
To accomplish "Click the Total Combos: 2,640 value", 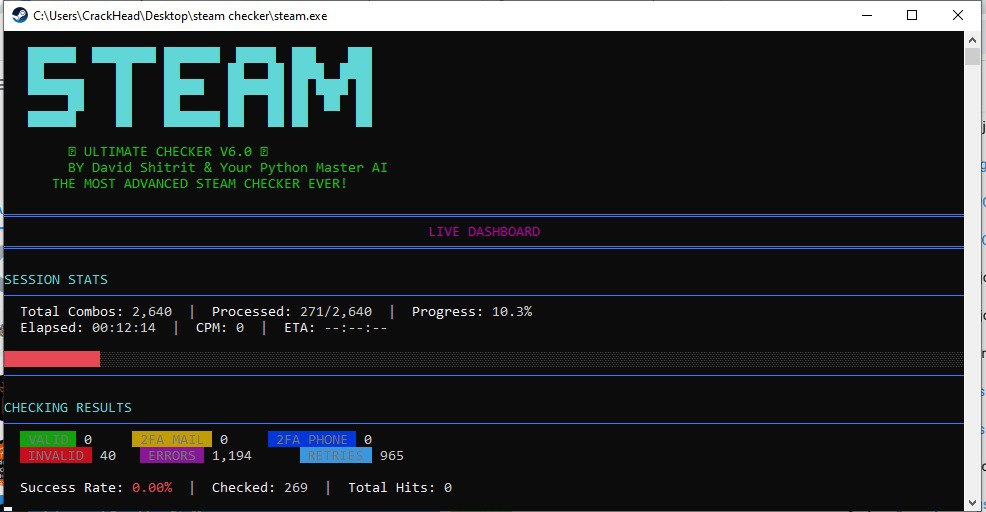I will pos(96,311).
